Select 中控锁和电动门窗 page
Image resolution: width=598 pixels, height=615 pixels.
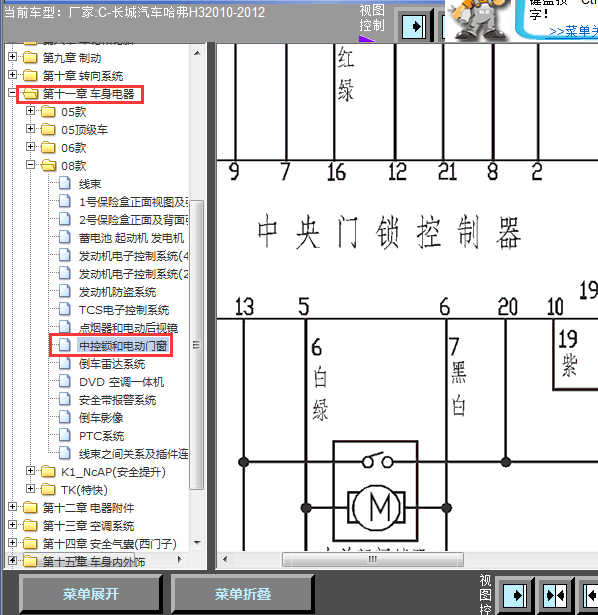(123, 346)
